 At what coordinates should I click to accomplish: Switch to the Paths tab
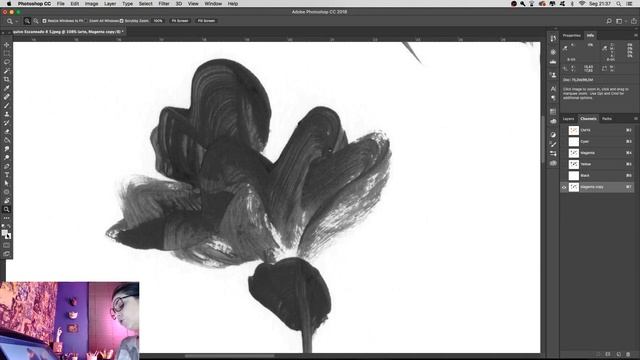[x=607, y=119]
